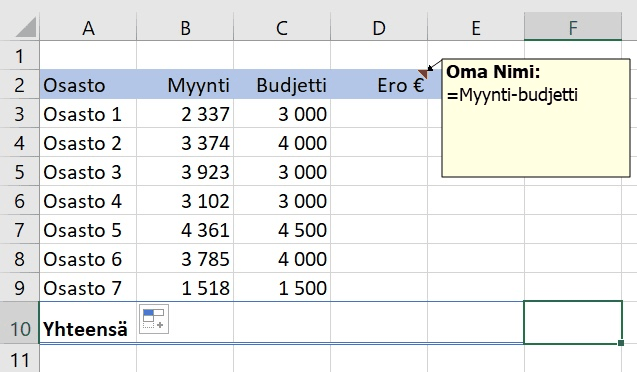Select the 'Osasto 7' cell

pyautogui.click(x=88, y=288)
